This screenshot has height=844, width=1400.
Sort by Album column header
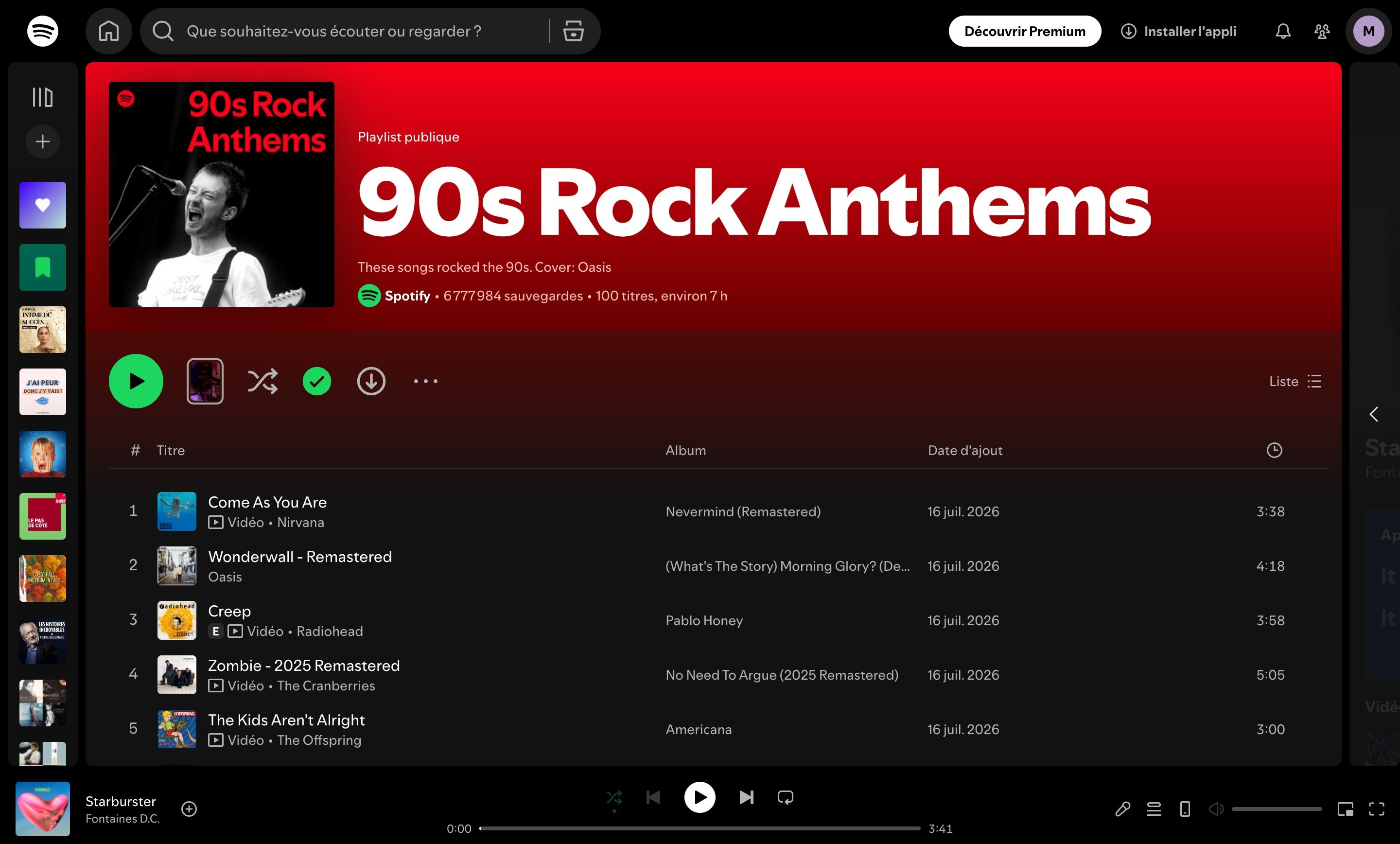[x=686, y=451]
